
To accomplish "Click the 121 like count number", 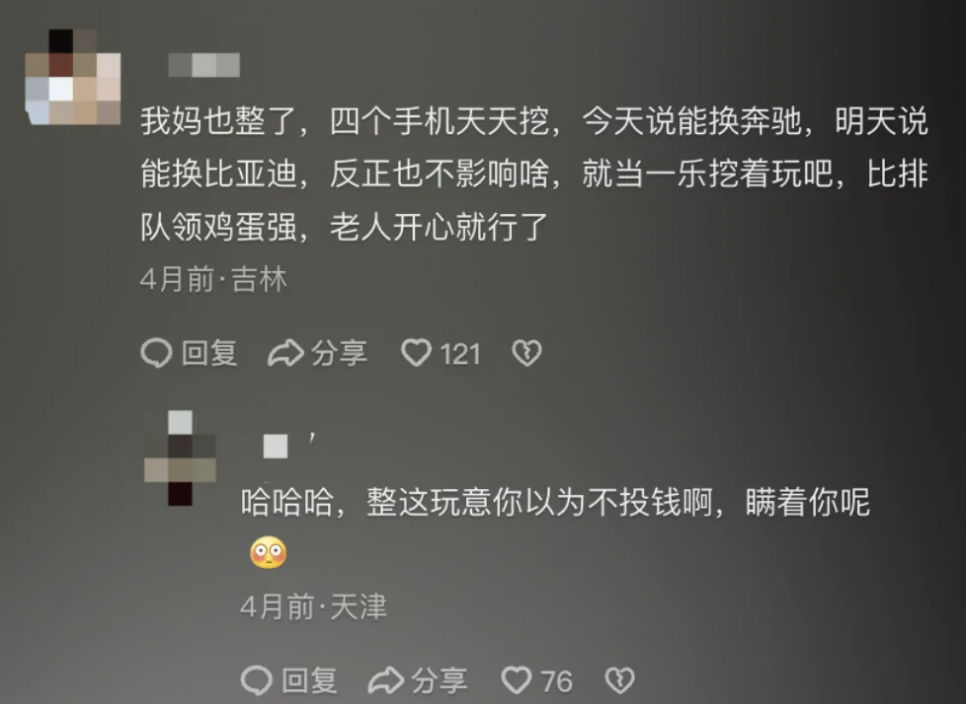I will coord(460,354).
